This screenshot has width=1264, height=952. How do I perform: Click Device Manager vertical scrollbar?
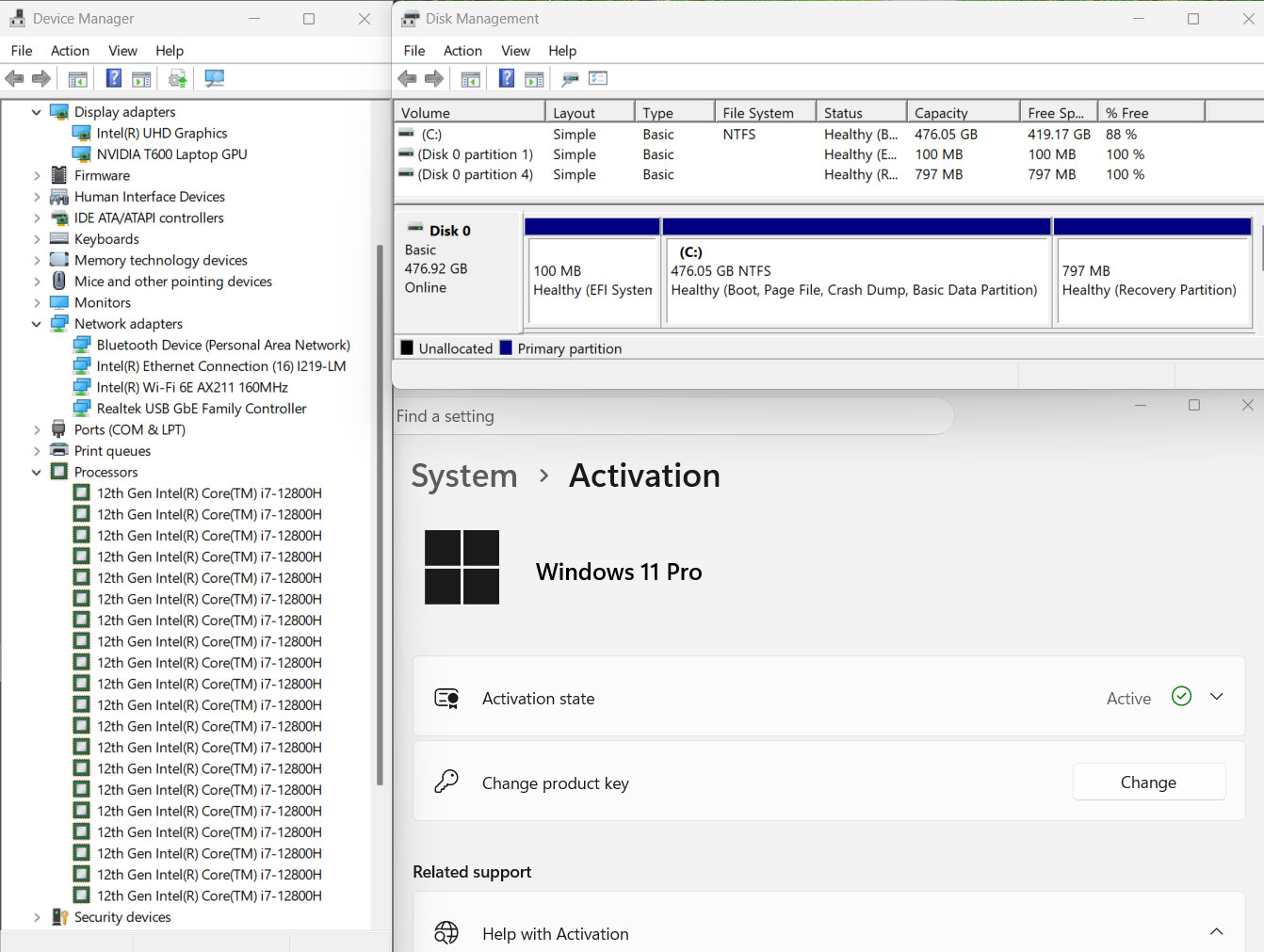(x=380, y=514)
